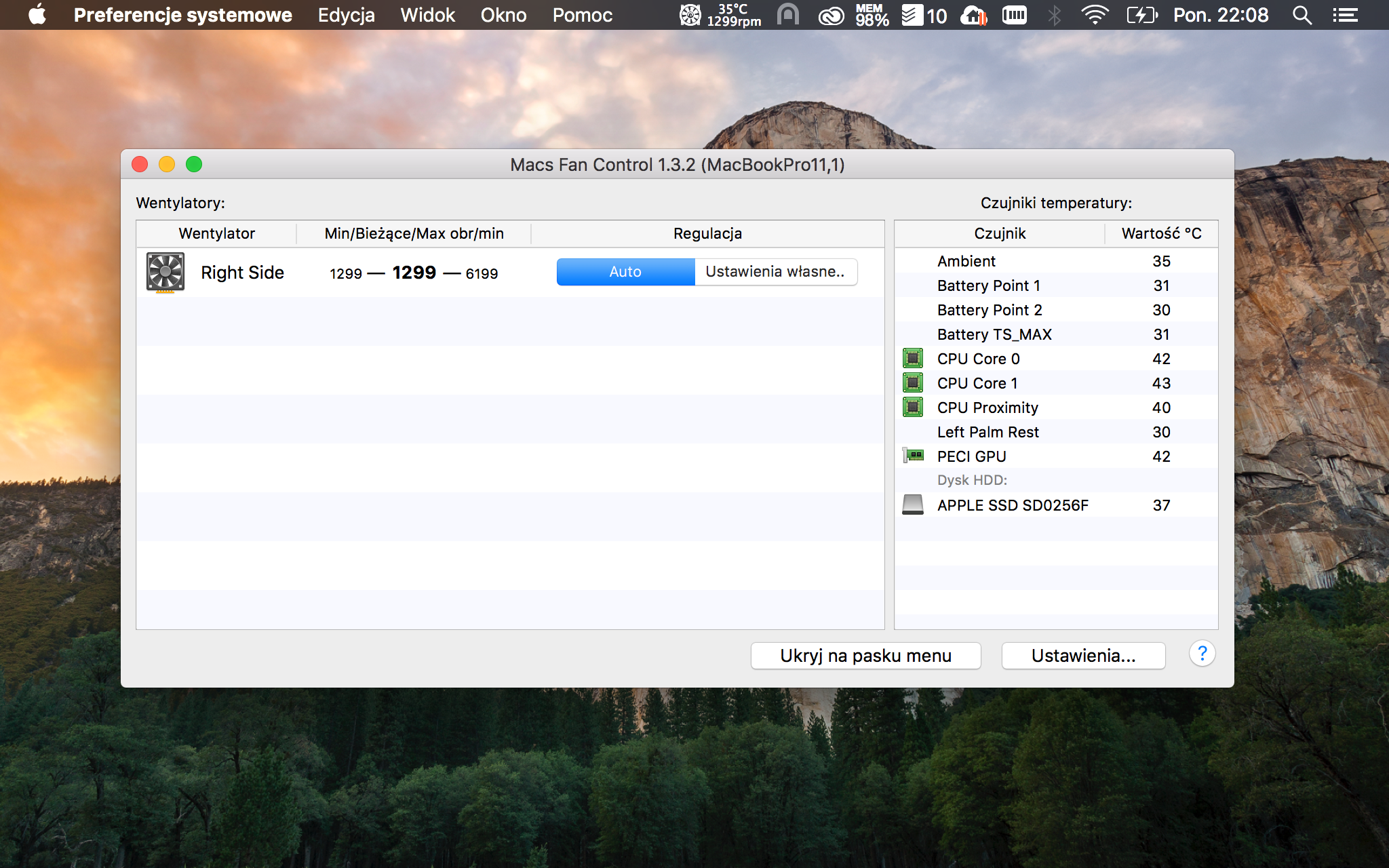The width and height of the screenshot is (1389, 868).
Task: Select the APPLE SSD SD0256F label
Action: (1013, 505)
